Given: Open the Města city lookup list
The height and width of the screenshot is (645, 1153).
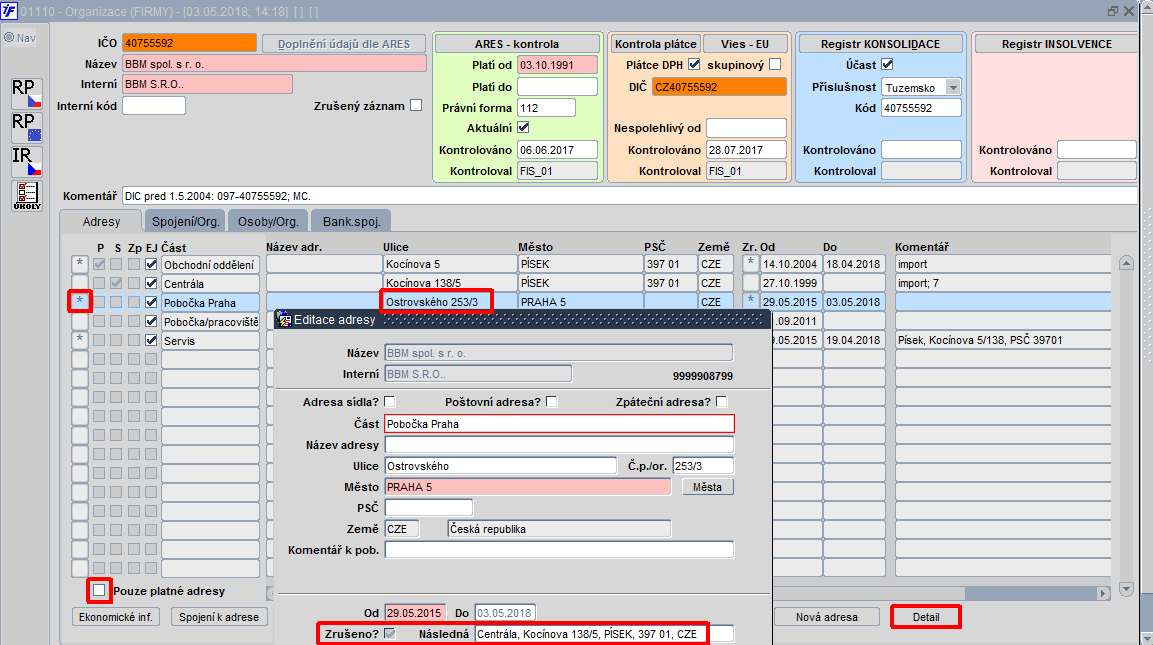Looking at the screenshot, I should tap(707, 487).
